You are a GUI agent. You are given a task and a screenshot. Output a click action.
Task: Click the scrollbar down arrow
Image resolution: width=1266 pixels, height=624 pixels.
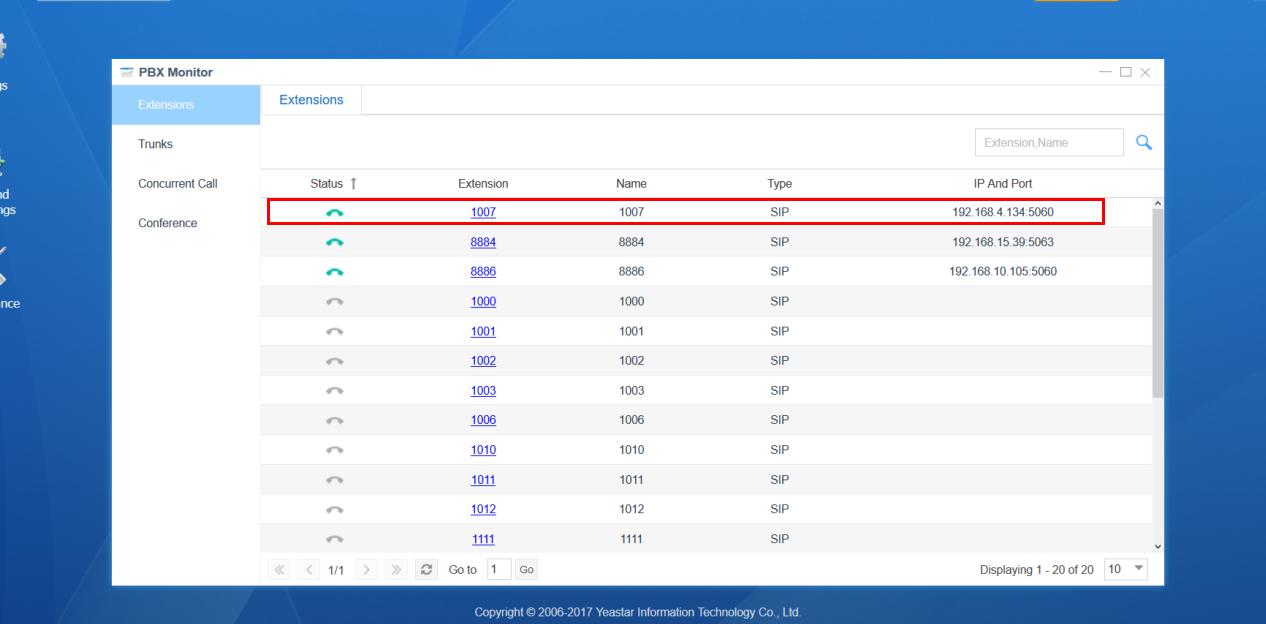coord(1158,546)
